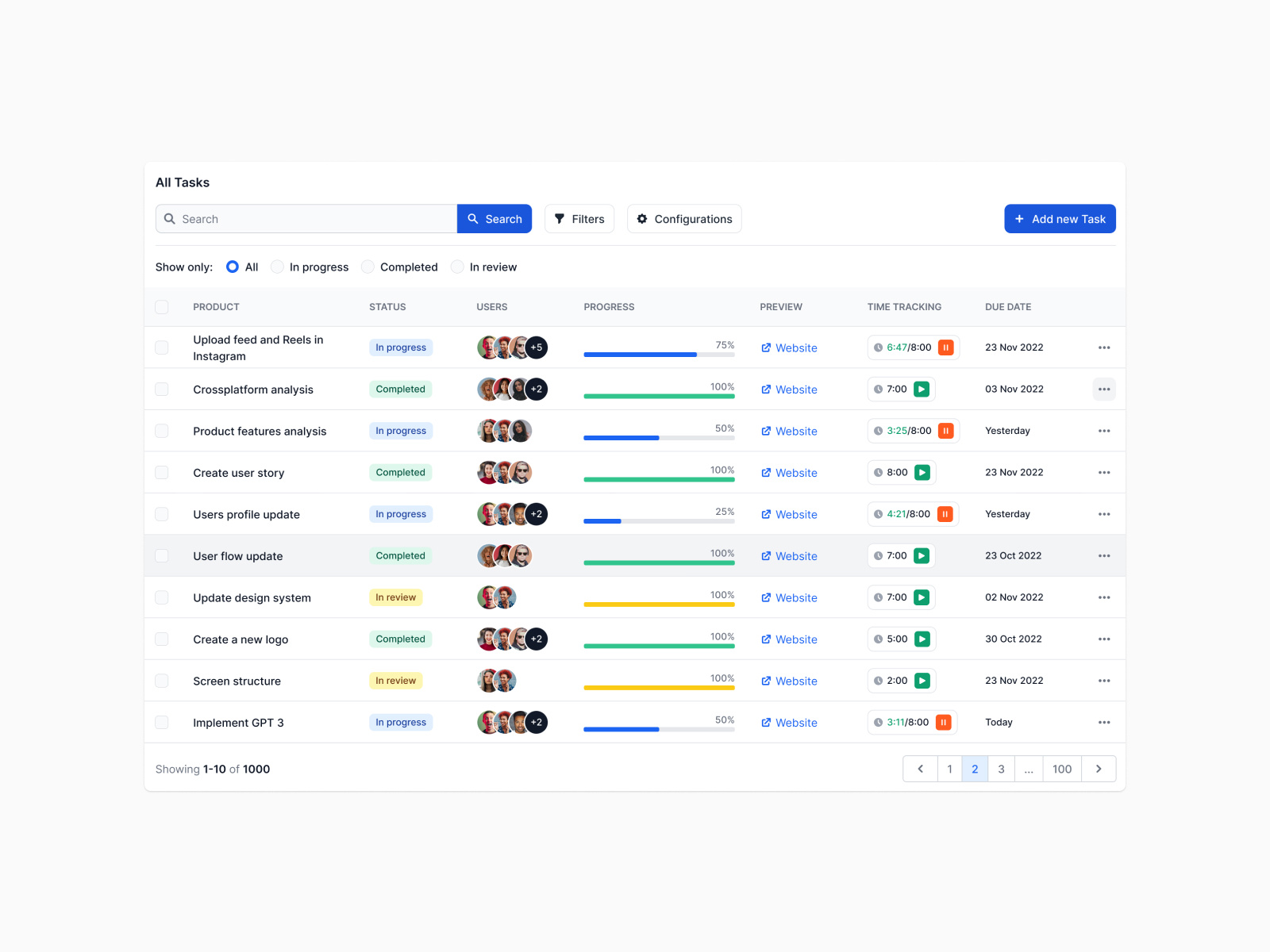Screen dimensions: 1270x952
Task: Jump to page 100
Action: pyautogui.click(x=1062, y=769)
